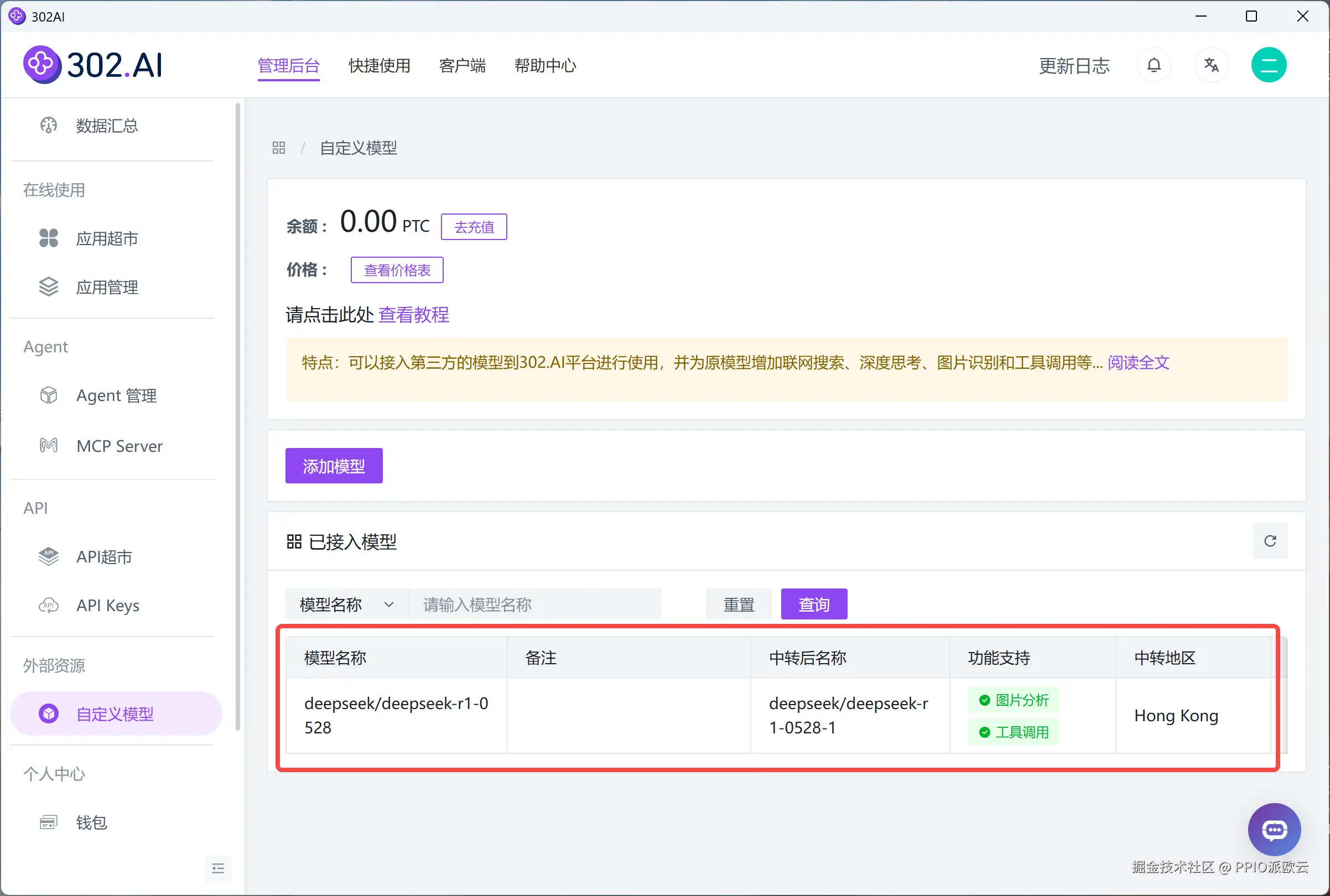This screenshot has width=1330, height=896.
Task: Click the 去充值 recharge button
Action: [x=473, y=227]
